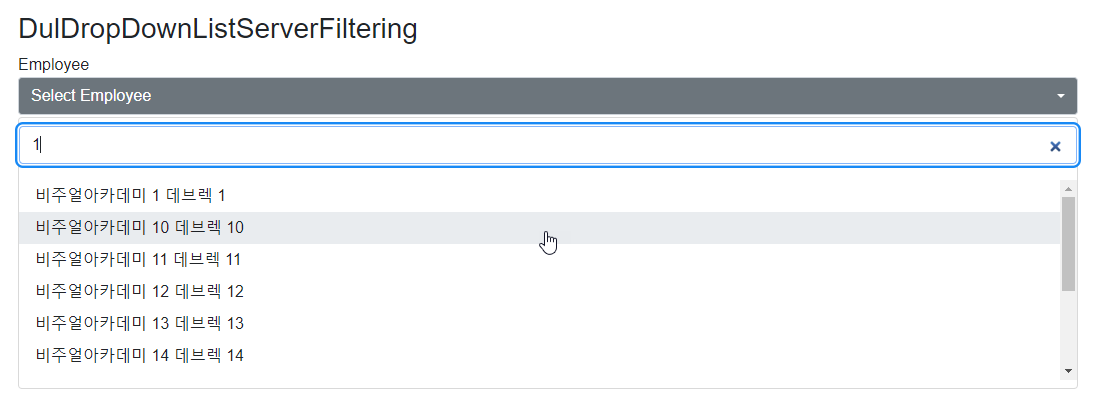The image size is (1095, 402).
Task: Pick 비주얼아카데미 14 데브렉 14 entry
Action: 140,356
